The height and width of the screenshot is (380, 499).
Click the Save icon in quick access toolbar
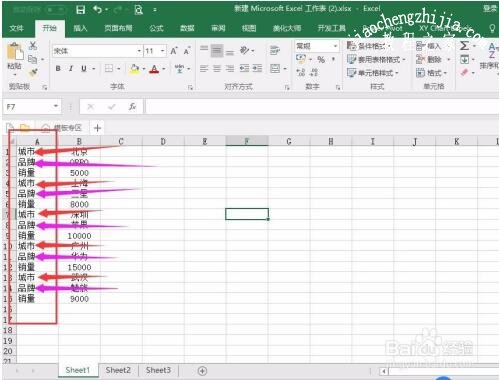coord(80,10)
